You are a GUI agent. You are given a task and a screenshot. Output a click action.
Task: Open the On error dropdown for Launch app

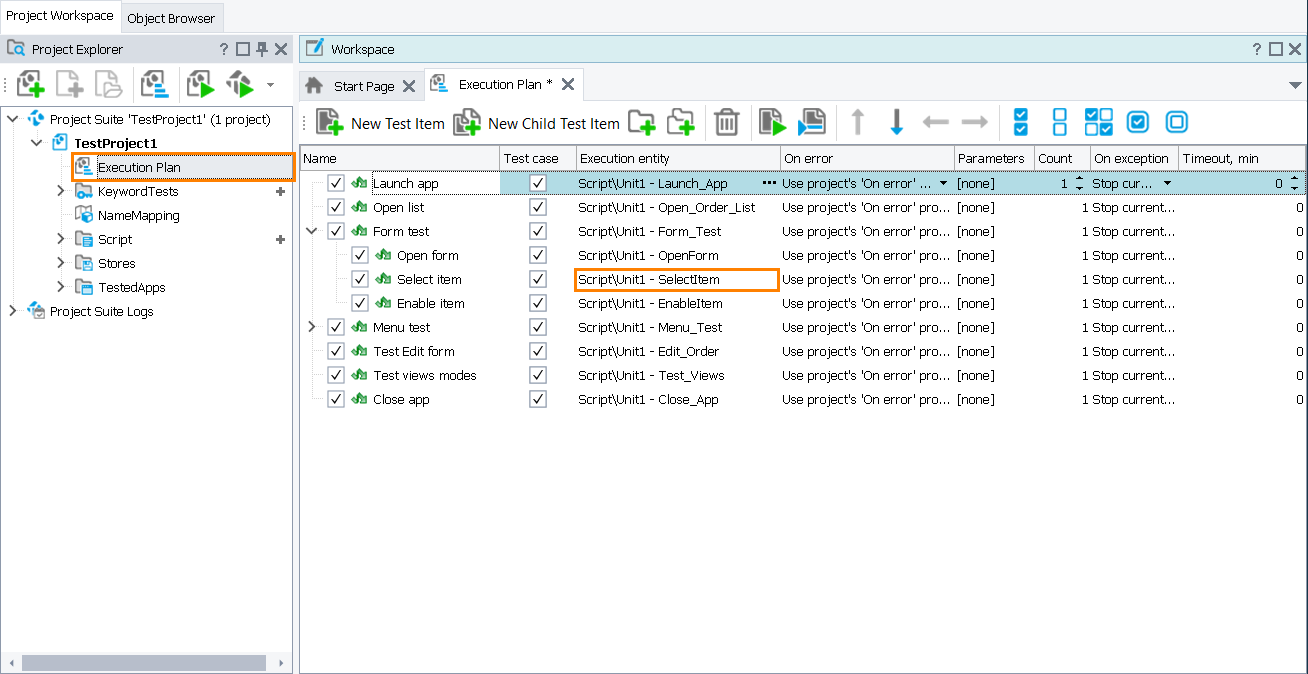pyautogui.click(x=944, y=183)
